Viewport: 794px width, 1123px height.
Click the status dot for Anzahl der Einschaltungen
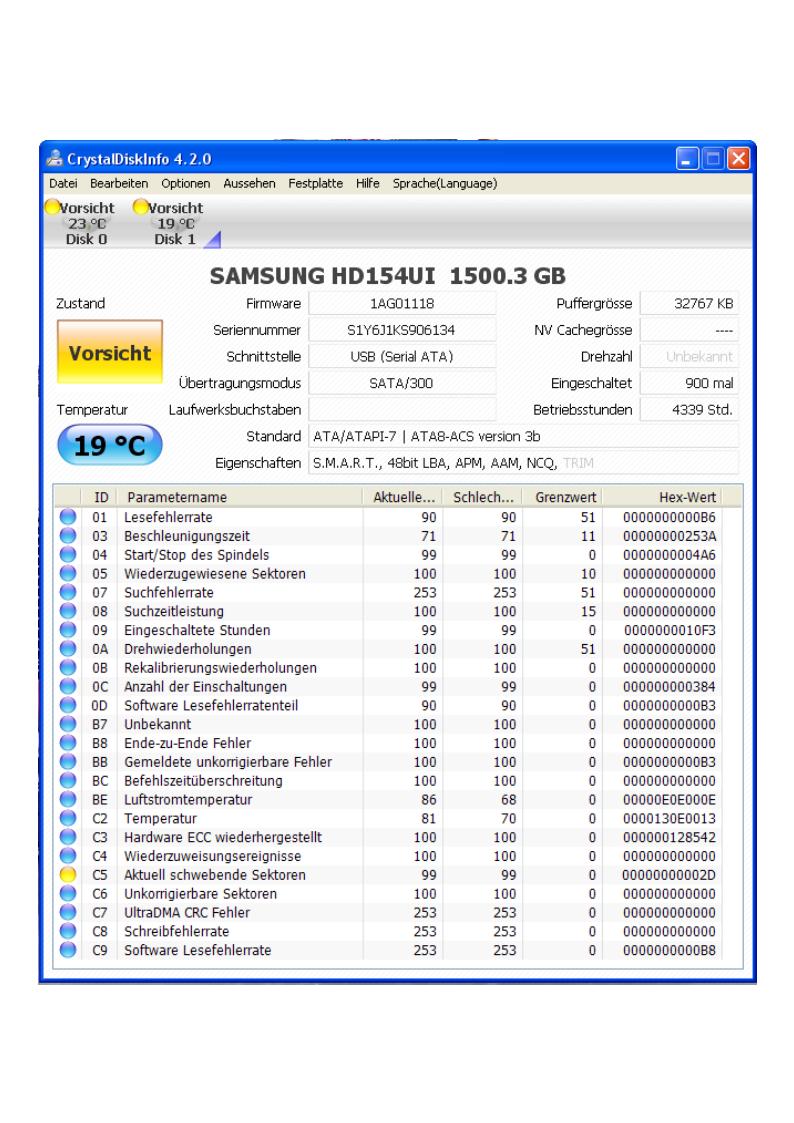pyautogui.click(x=68, y=686)
